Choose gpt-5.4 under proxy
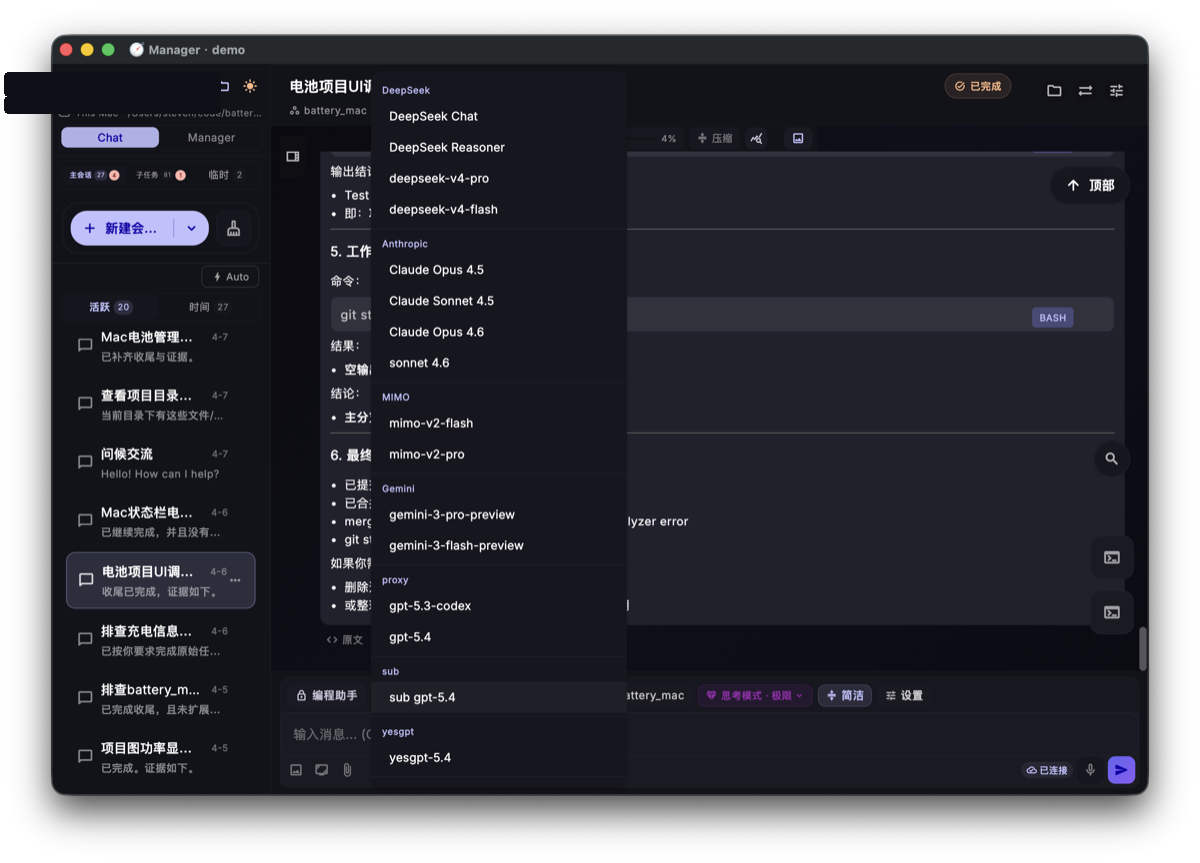Screen dimensions: 1200x863 pos(499,637)
